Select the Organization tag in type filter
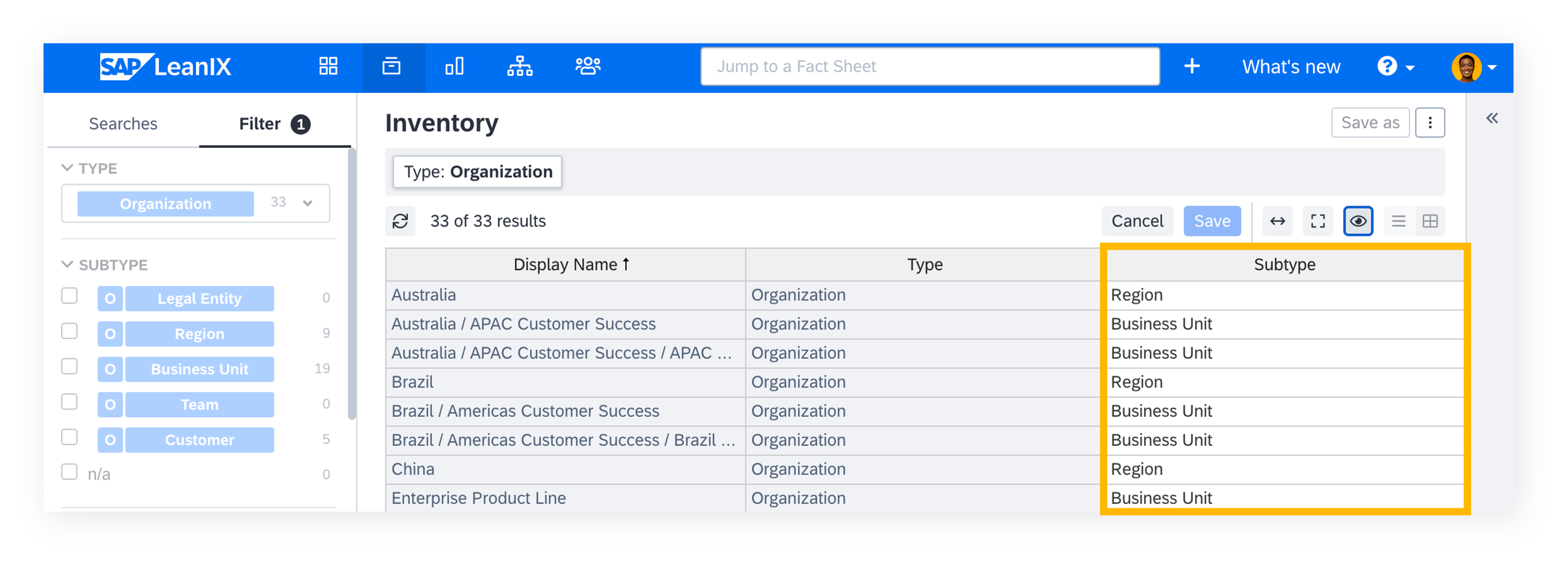1568x567 pixels. (166, 204)
